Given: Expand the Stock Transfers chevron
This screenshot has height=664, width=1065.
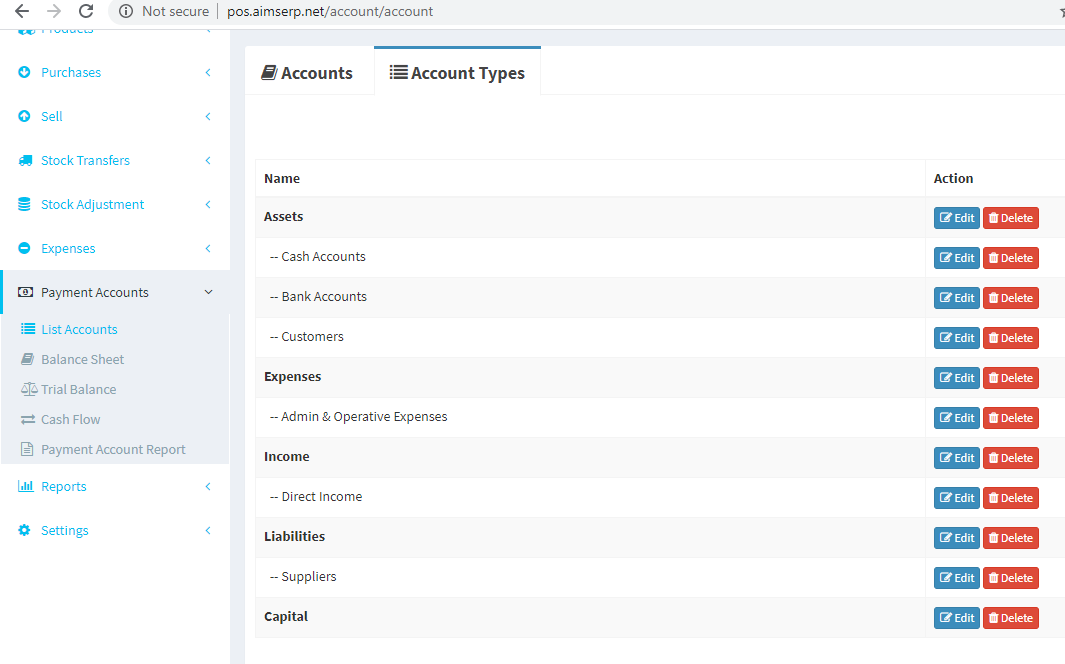Looking at the screenshot, I should [208, 160].
